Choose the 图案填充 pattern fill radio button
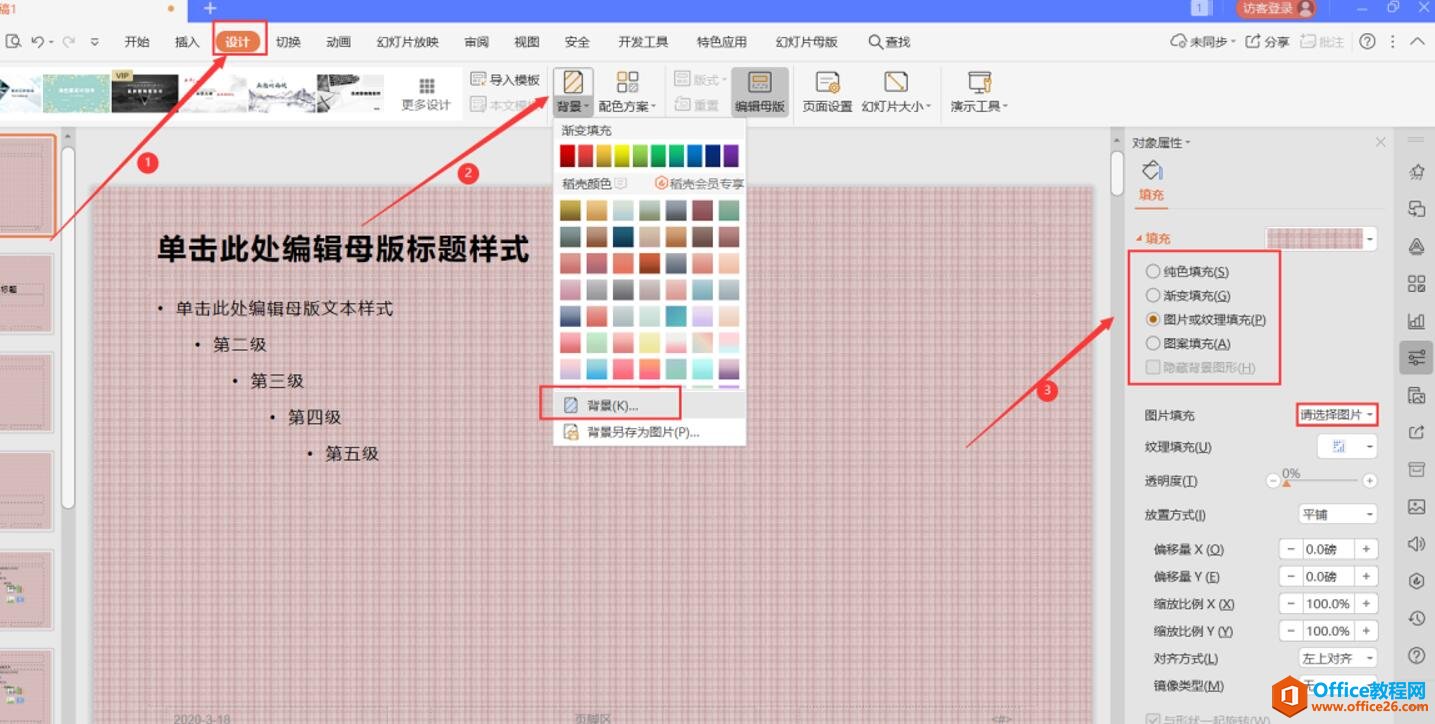The width and height of the screenshot is (1435, 724). pos(1153,344)
